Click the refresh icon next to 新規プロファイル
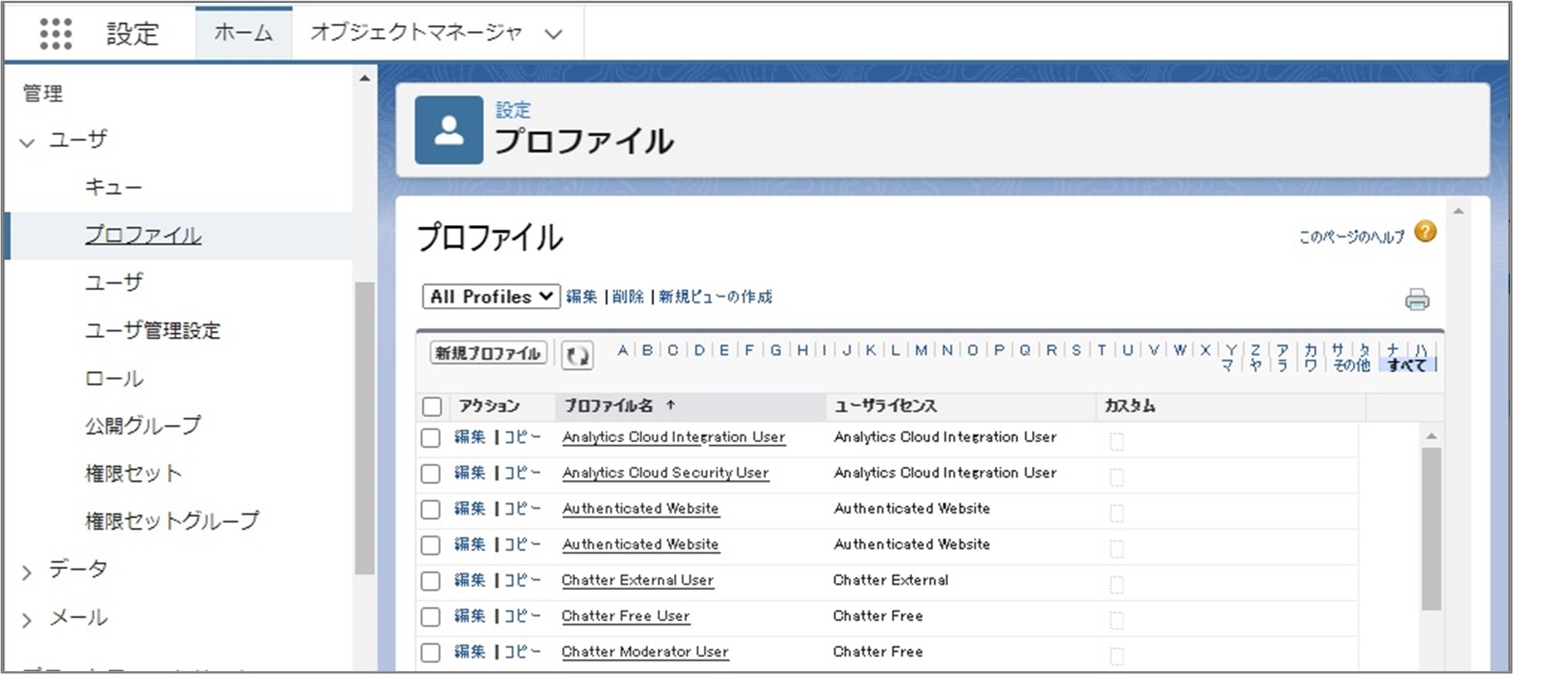Screen dimensions: 1568x678 pyautogui.click(x=577, y=356)
